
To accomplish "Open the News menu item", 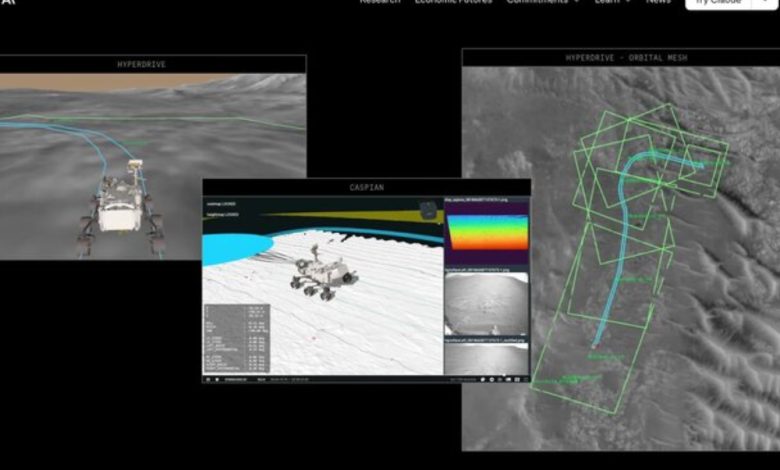I will click(x=658, y=2).
